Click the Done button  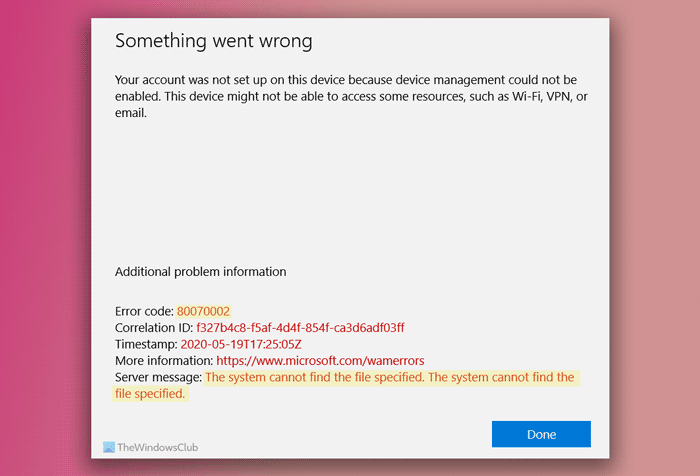click(x=541, y=434)
